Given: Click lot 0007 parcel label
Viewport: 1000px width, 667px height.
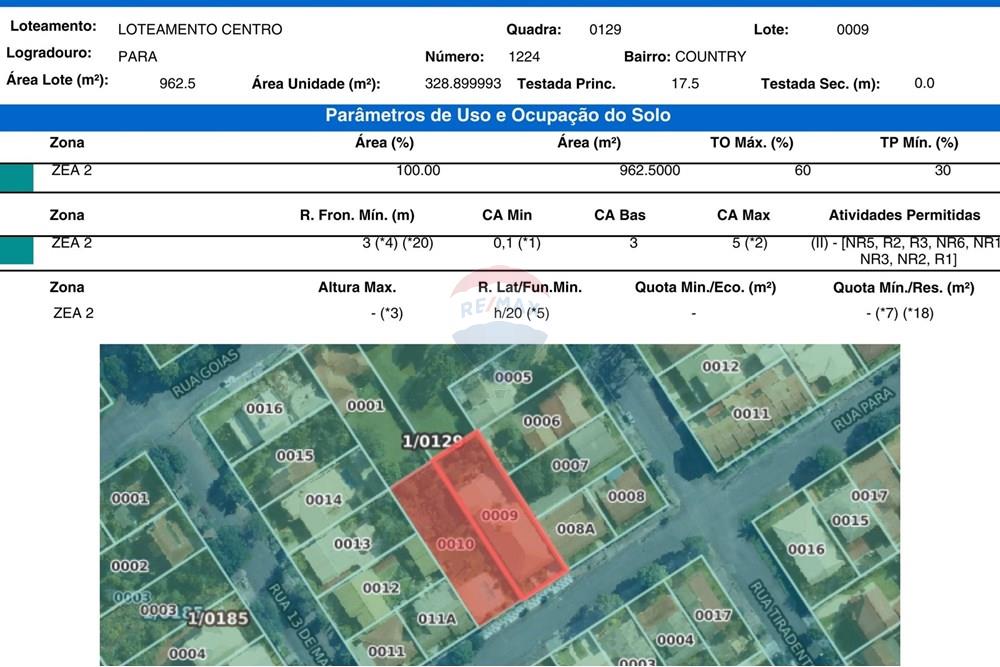Looking at the screenshot, I should 570,465.
